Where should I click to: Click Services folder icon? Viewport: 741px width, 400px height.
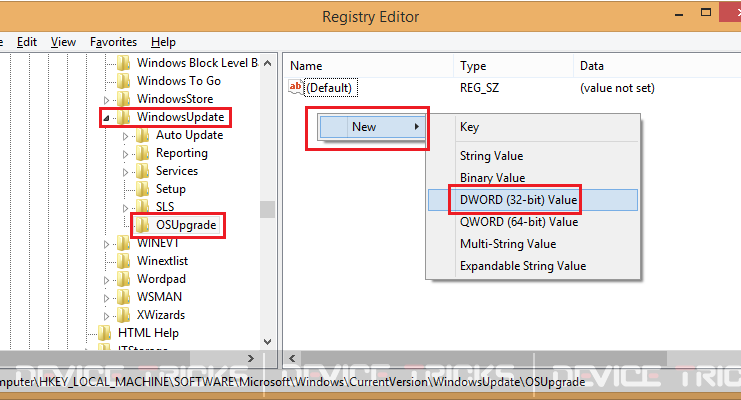click(142, 171)
